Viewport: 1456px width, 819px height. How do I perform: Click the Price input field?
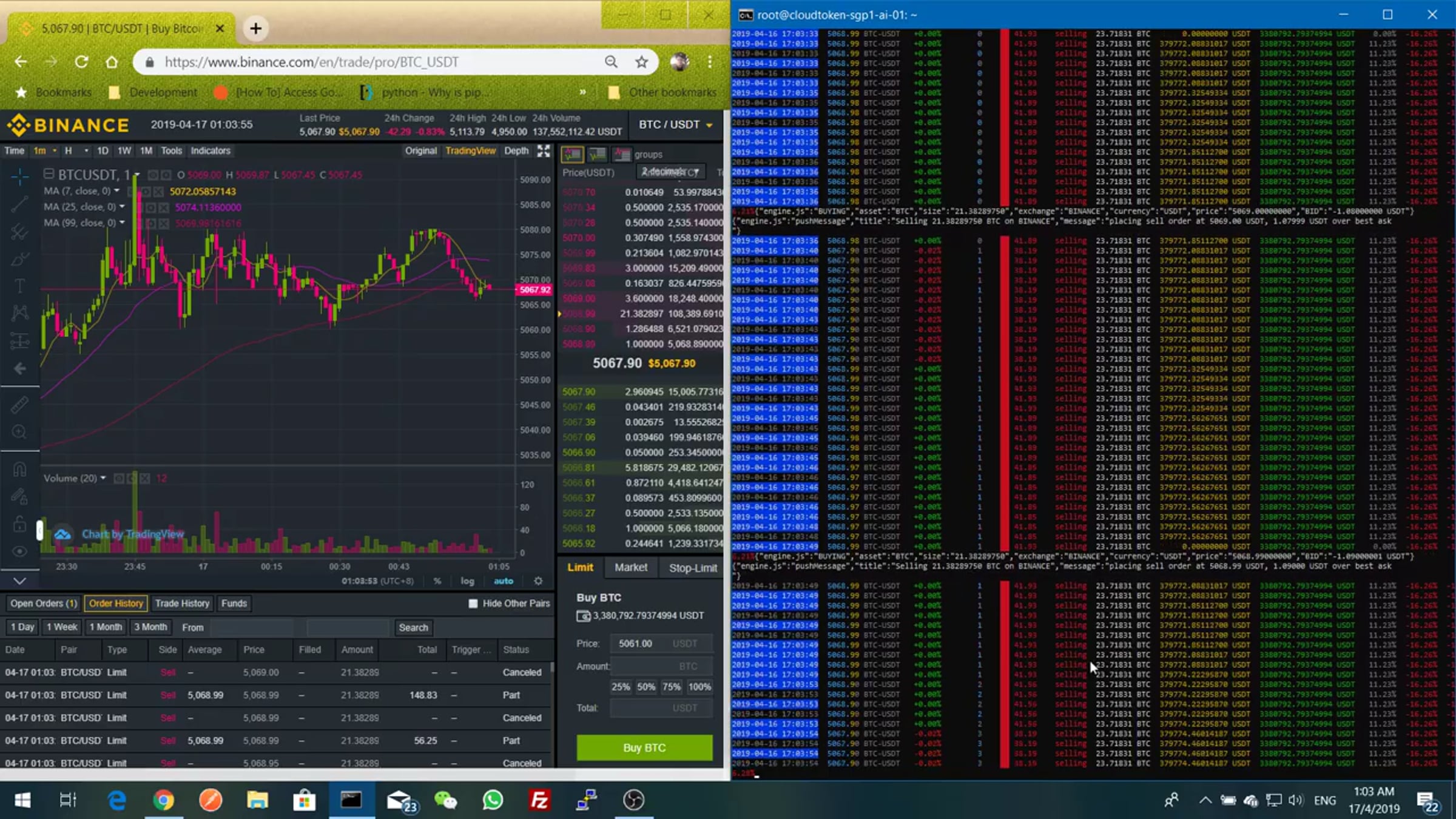coord(661,643)
